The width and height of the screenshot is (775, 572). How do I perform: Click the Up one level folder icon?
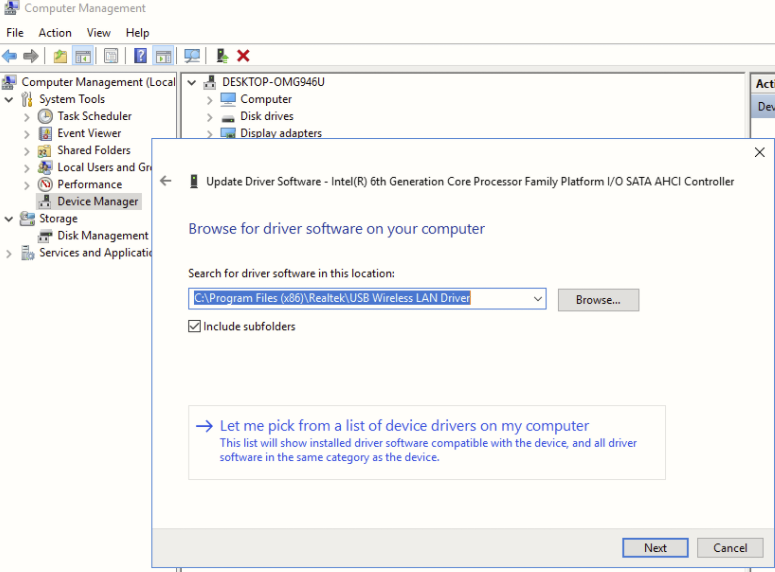[x=60, y=56]
